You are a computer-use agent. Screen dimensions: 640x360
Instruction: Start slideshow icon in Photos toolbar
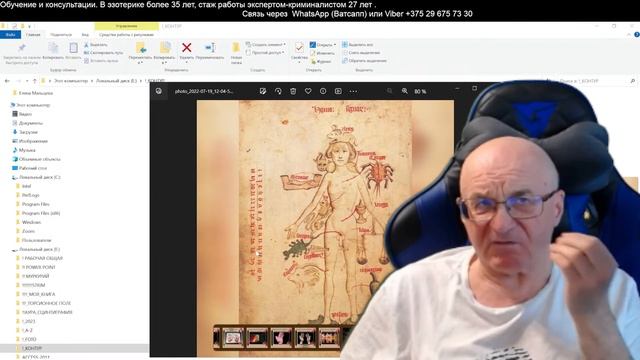point(338,91)
